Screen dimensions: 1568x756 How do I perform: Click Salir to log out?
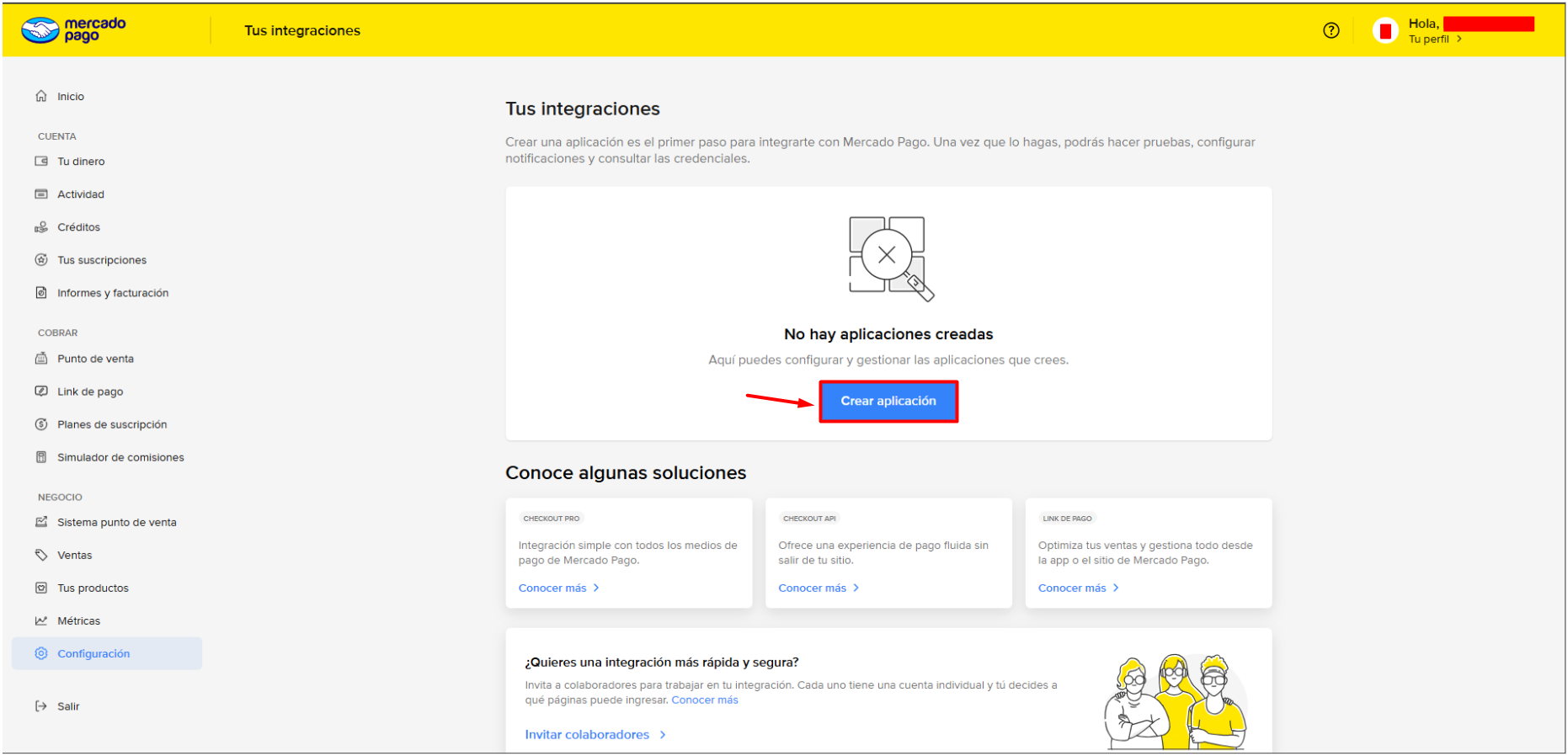tap(68, 706)
